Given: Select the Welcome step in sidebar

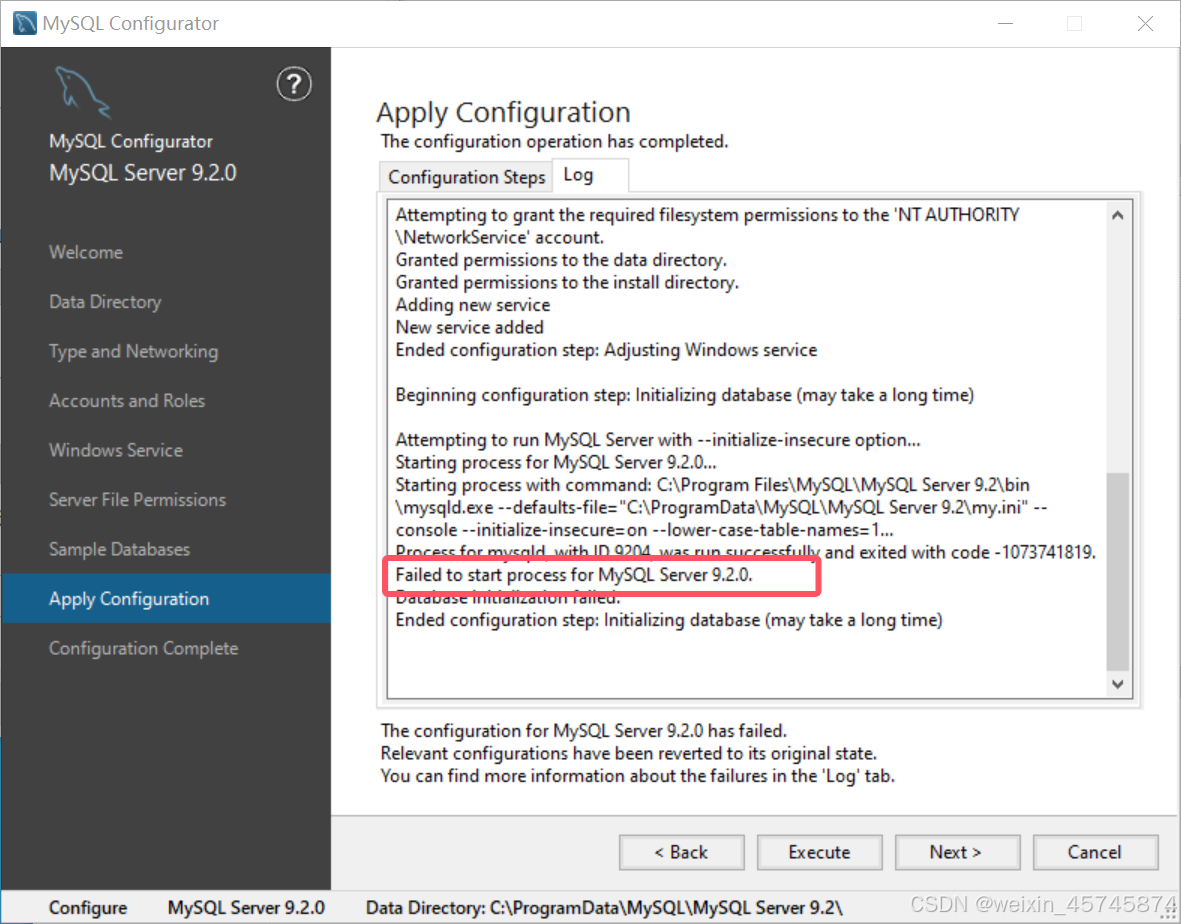Looking at the screenshot, I should 85,252.
